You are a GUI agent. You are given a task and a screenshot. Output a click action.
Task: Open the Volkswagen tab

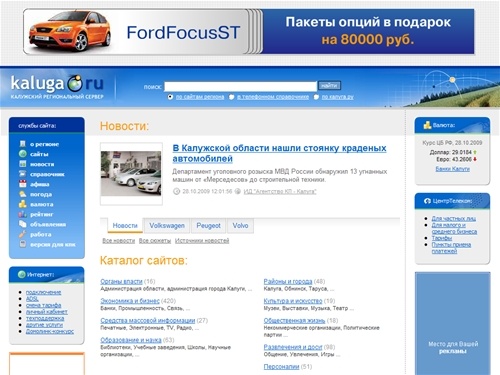(167, 226)
